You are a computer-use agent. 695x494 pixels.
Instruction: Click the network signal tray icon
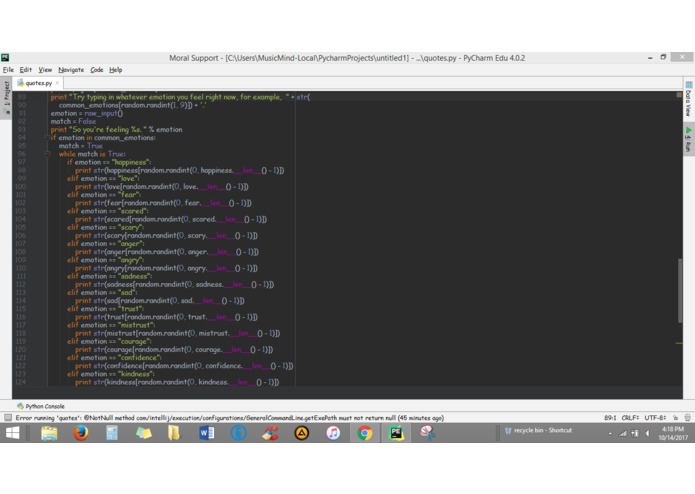point(623,434)
